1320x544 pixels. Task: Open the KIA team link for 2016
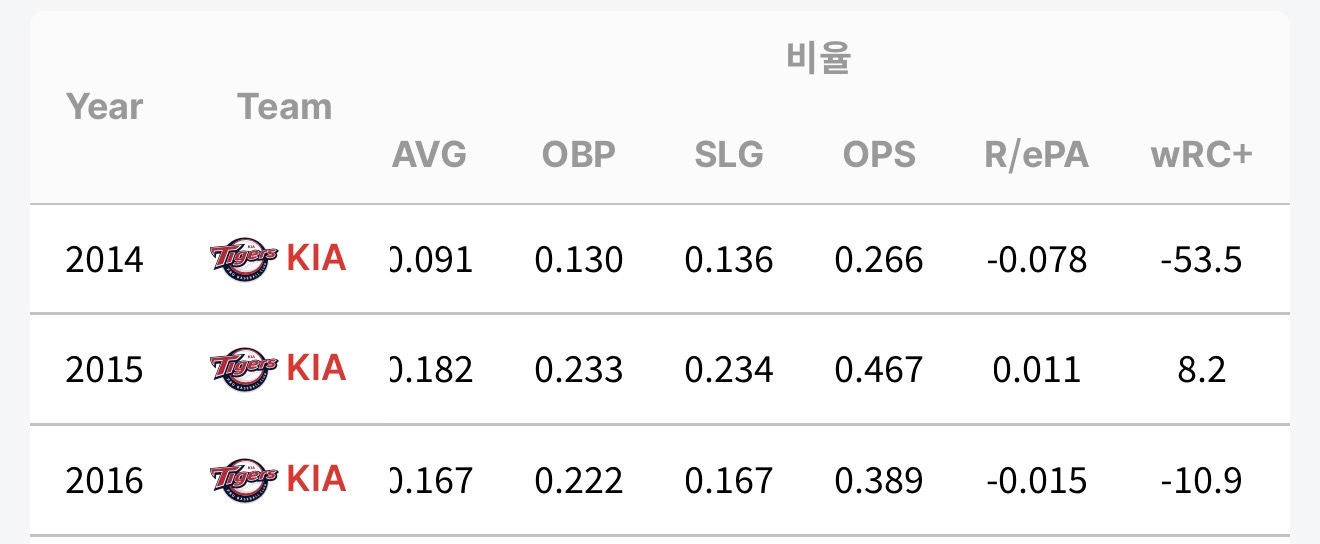pos(316,479)
